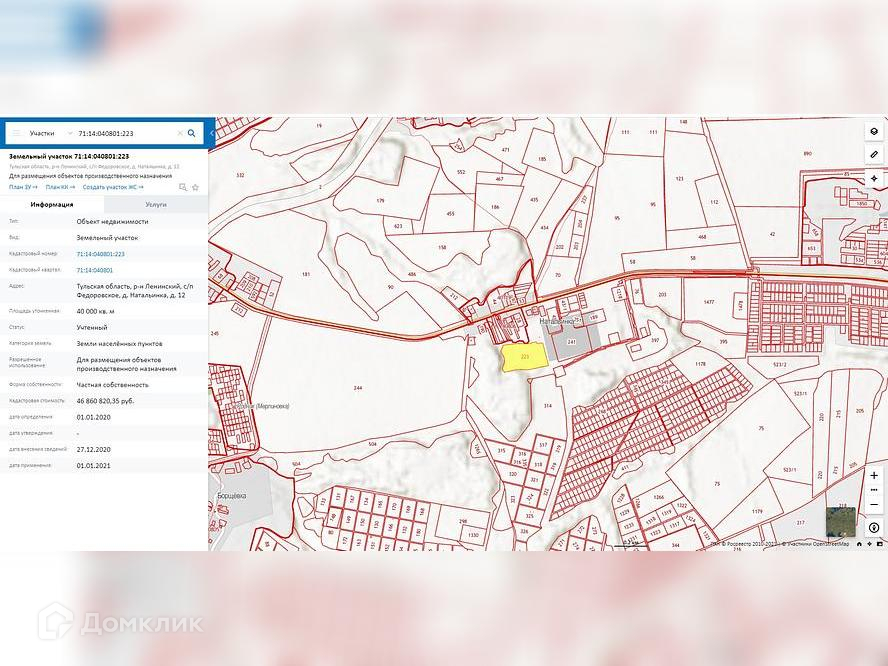888x666 pixels.
Task: Select the yellow highlighted parcel 223
Action: click(524, 357)
